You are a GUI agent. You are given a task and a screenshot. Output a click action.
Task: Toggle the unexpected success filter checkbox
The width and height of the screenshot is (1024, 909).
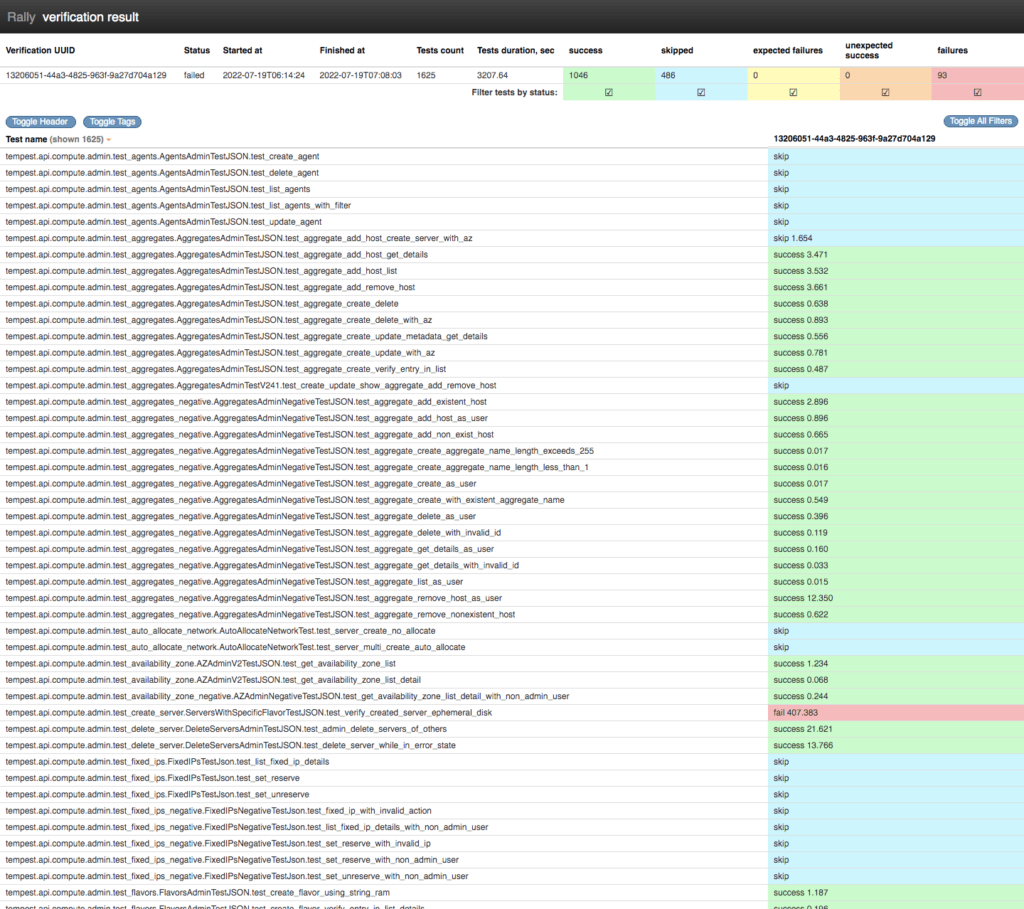[x=885, y=93]
